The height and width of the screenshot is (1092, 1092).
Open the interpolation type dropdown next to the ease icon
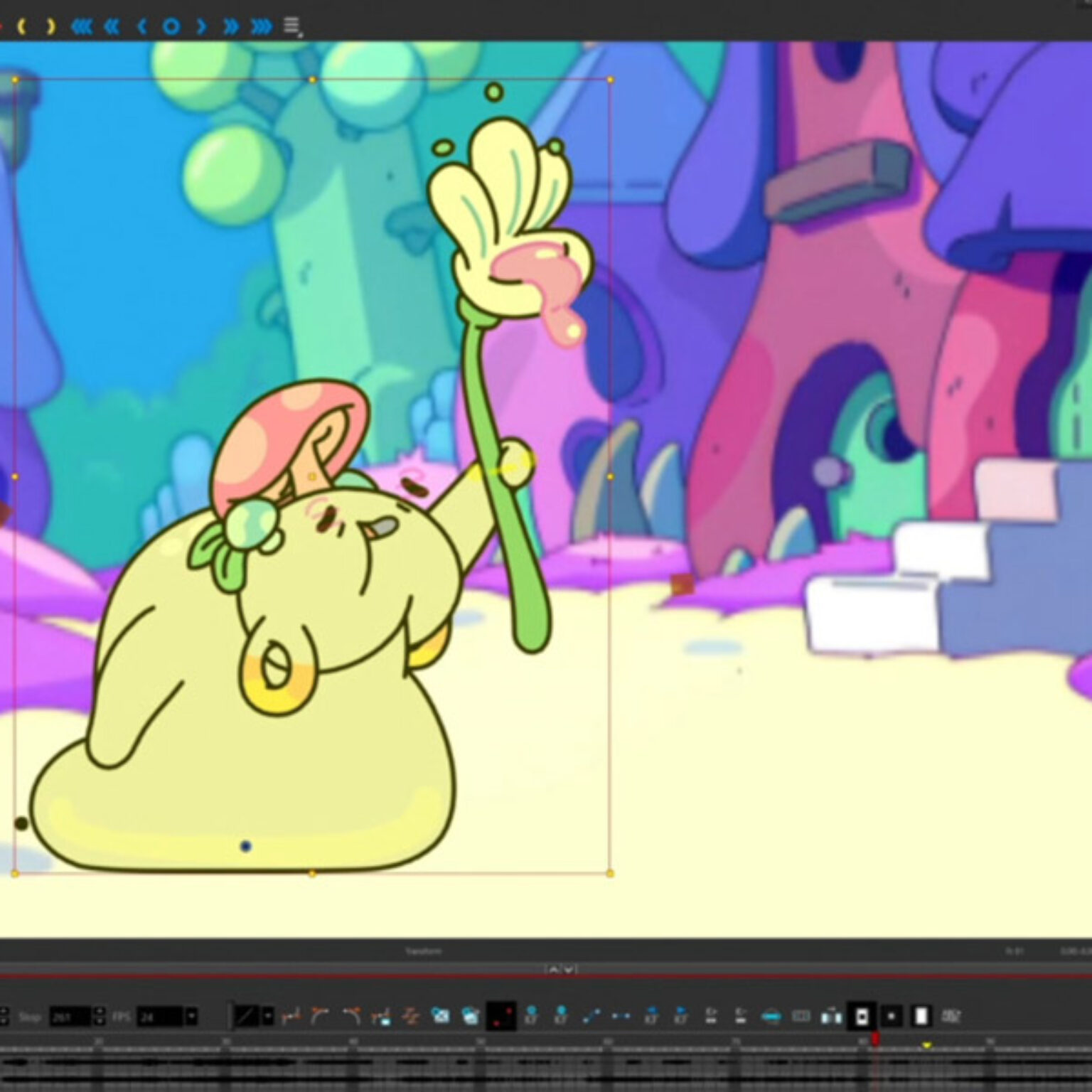(x=268, y=1015)
